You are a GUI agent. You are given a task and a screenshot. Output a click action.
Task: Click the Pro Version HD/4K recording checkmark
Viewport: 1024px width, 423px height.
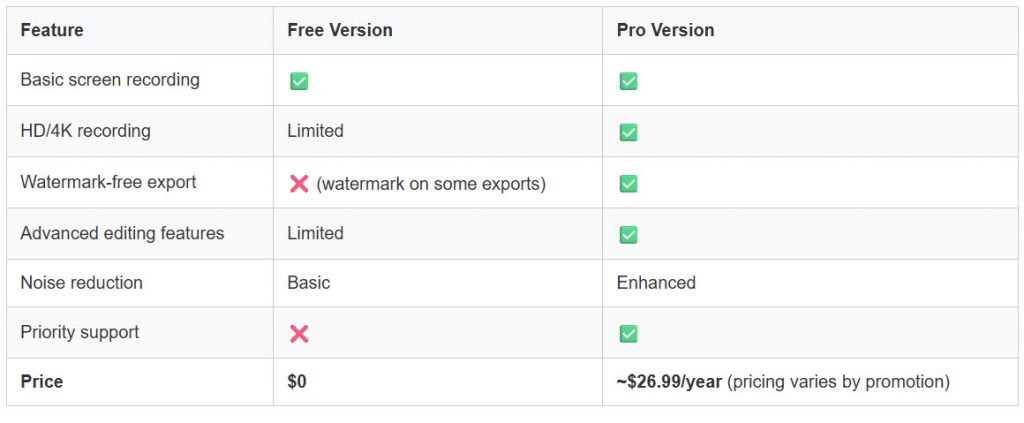click(x=628, y=132)
